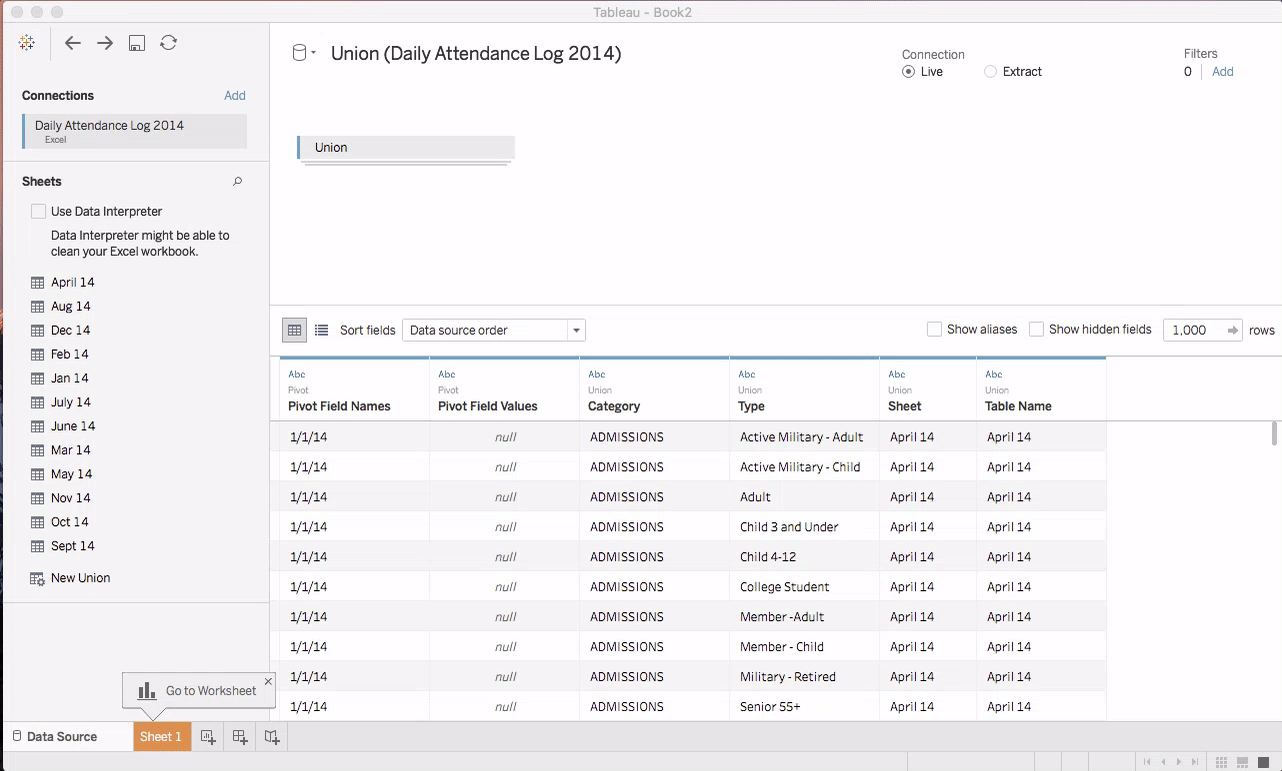Click the Table Name column header
1282x771 pixels.
pos(1041,390)
